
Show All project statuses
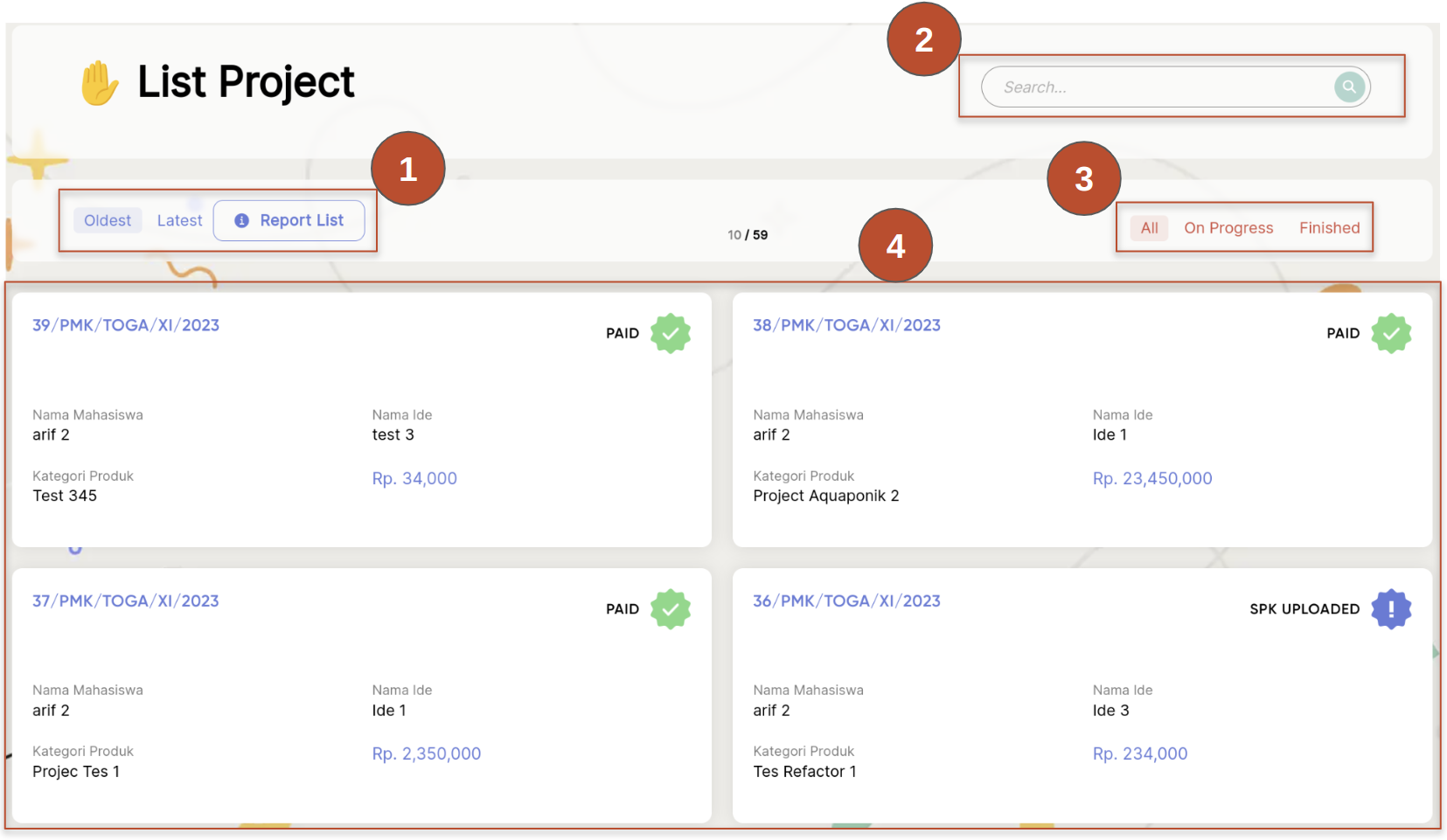[1149, 228]
